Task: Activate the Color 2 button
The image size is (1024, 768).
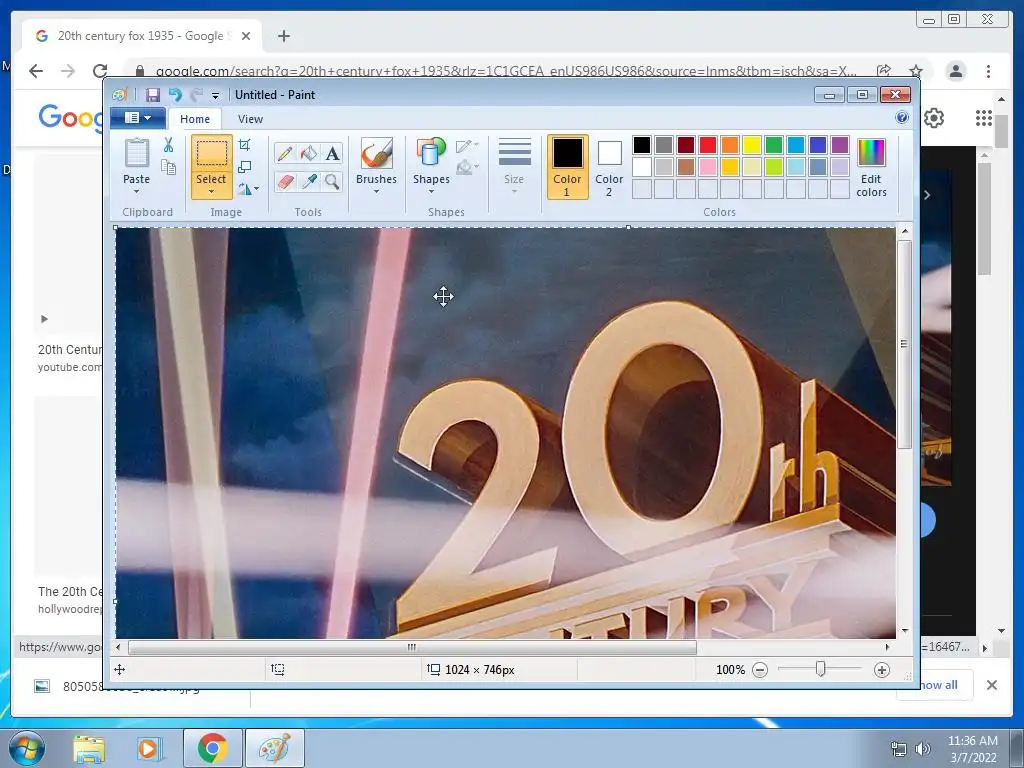Action: pos(609,167)
